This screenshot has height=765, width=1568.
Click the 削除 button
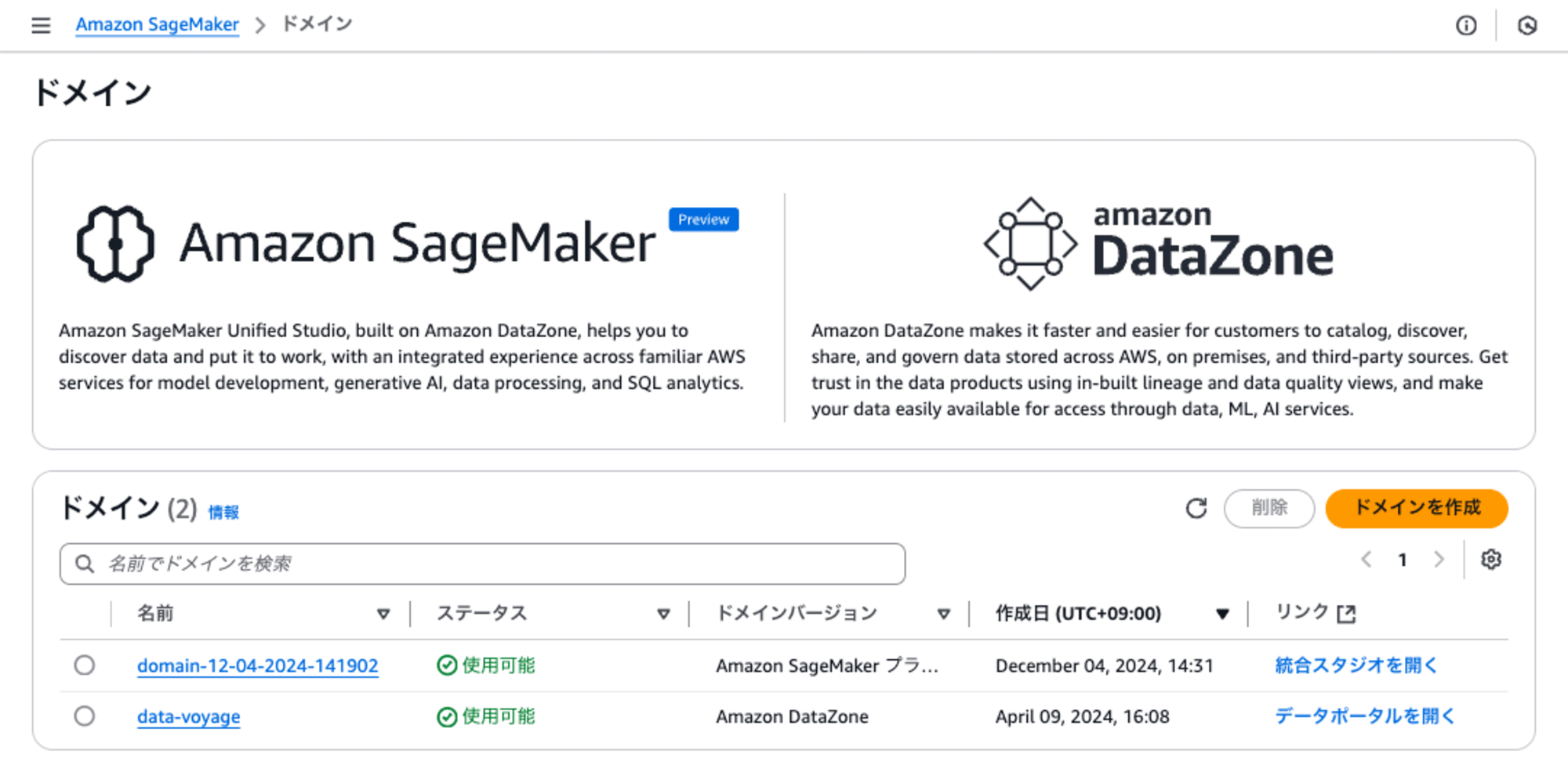pos(1269,508)
